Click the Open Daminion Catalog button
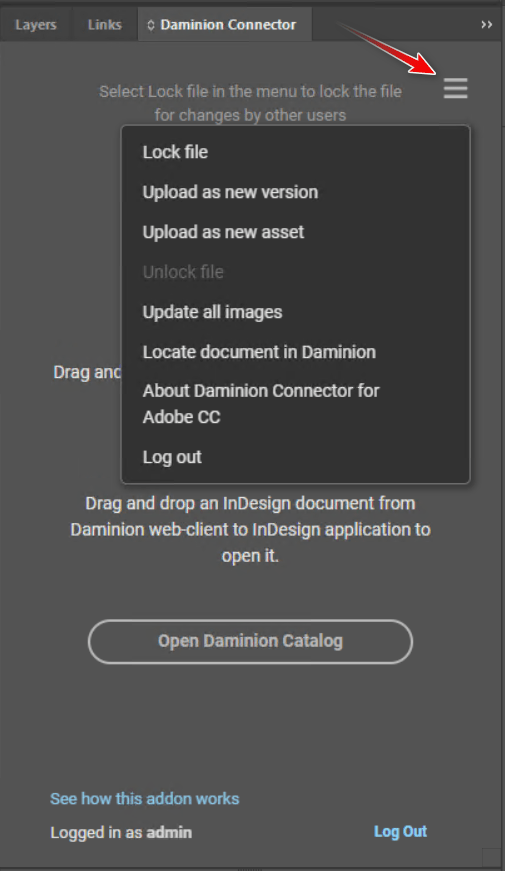505x871 pixels. (x=250, y=642)
